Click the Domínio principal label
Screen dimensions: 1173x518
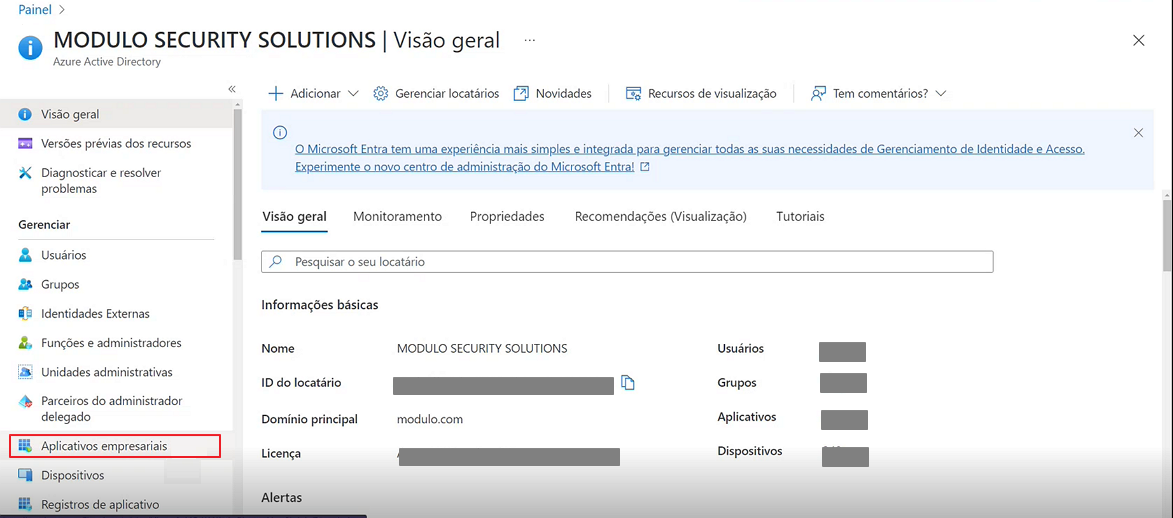310,419
